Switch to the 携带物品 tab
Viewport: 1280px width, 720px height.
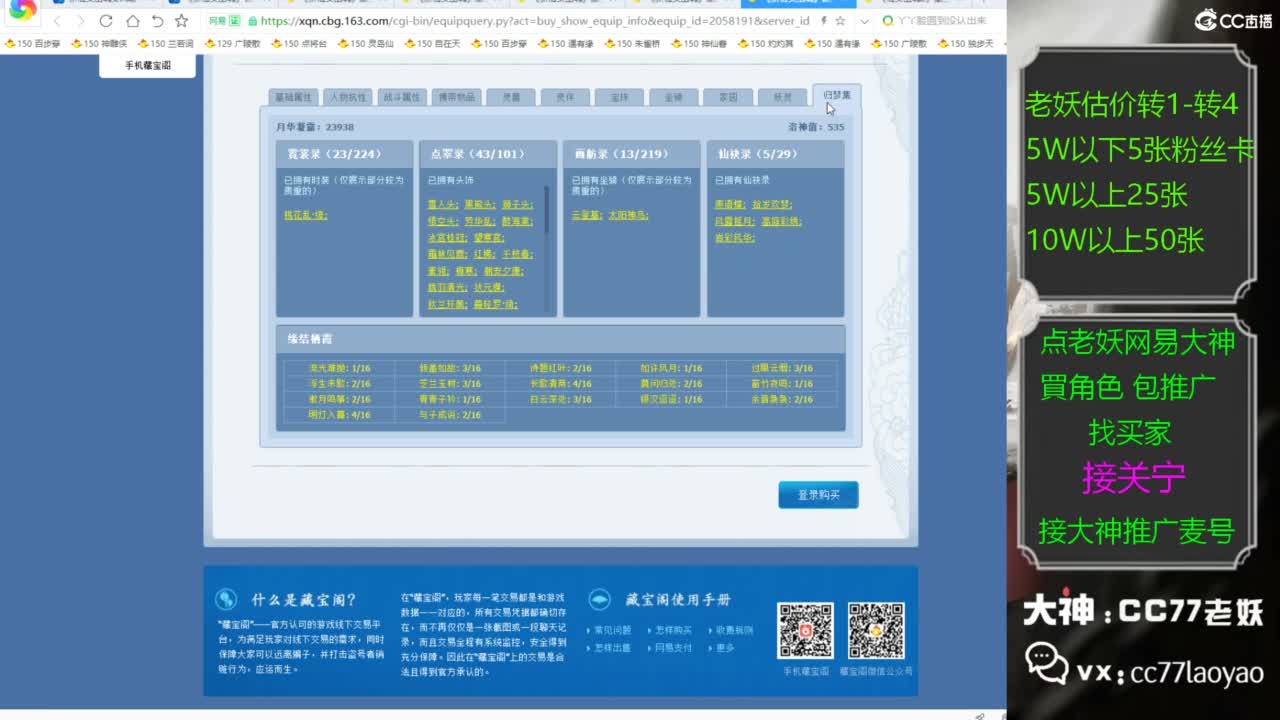(x=456, y=97)
